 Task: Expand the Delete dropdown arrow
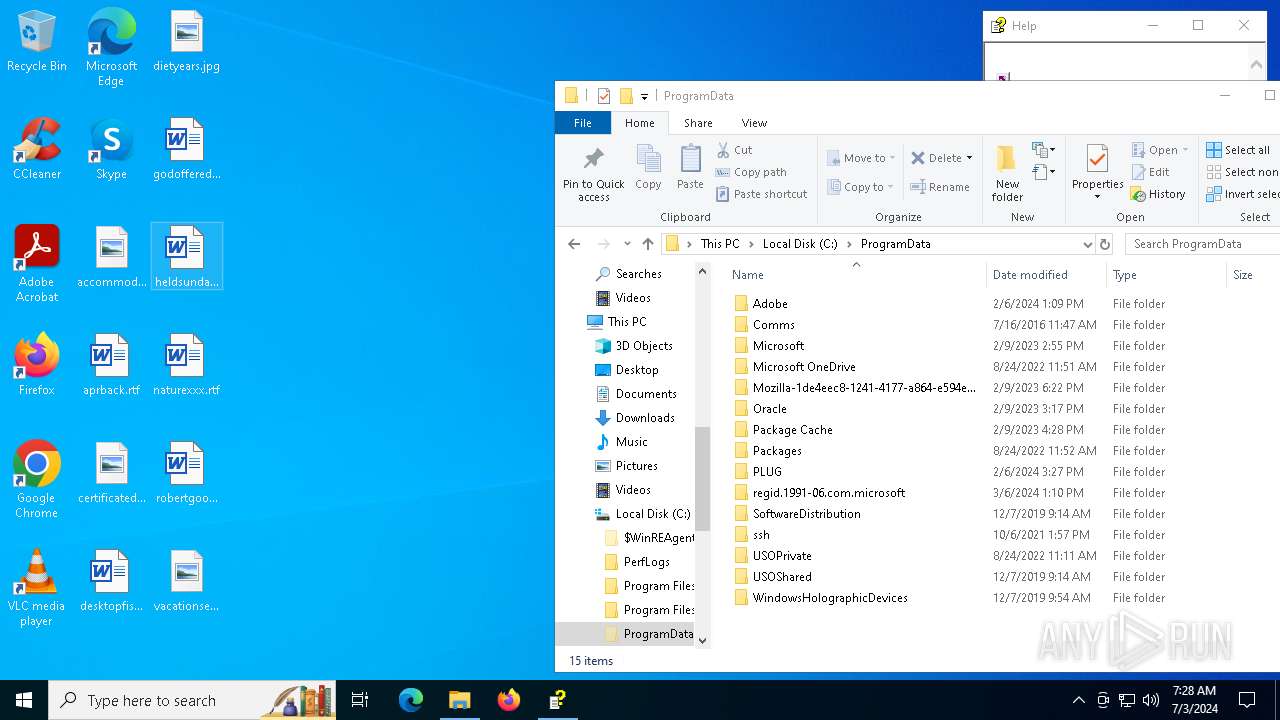pyautogui.click(x=969, y=158)
